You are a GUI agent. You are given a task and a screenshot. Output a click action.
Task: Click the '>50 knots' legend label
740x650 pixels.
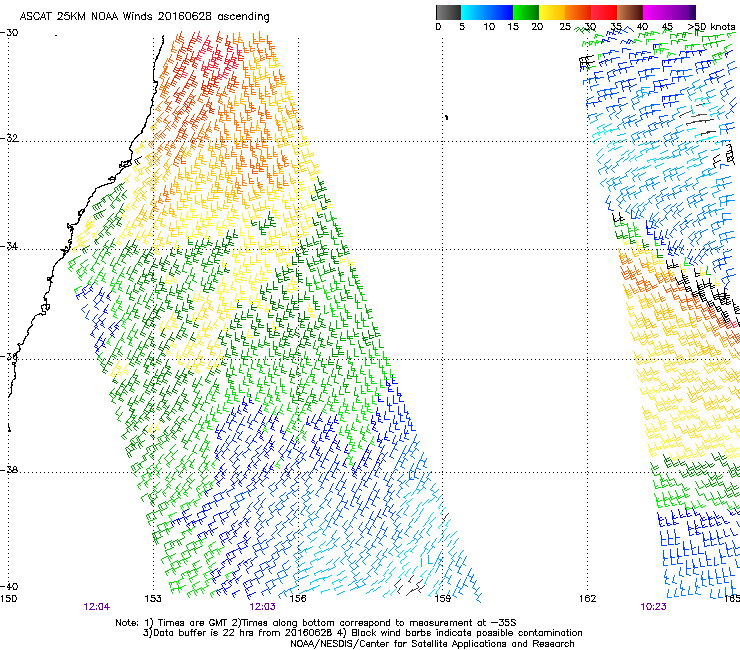pyautogui.click(x=711, y=27)
